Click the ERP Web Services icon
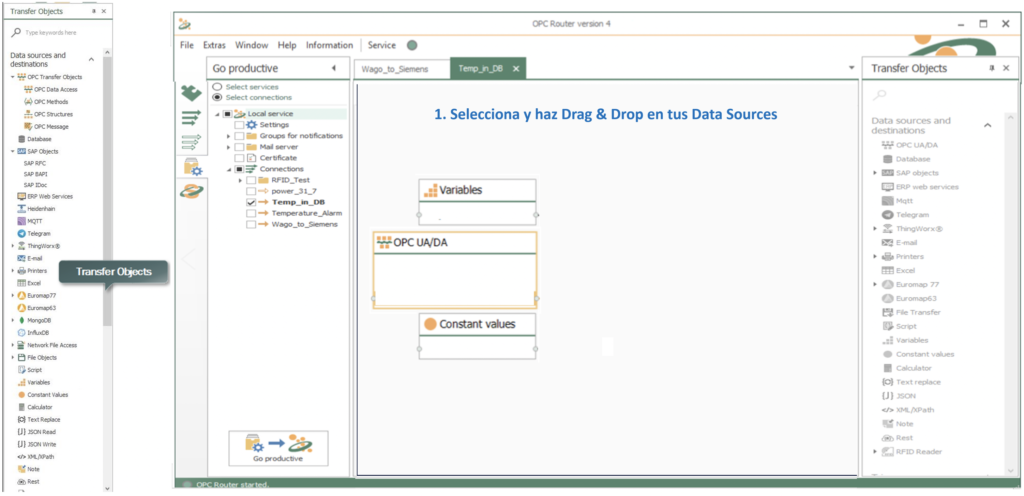This screenshot has width=1024, height=496. coord(22,196)
